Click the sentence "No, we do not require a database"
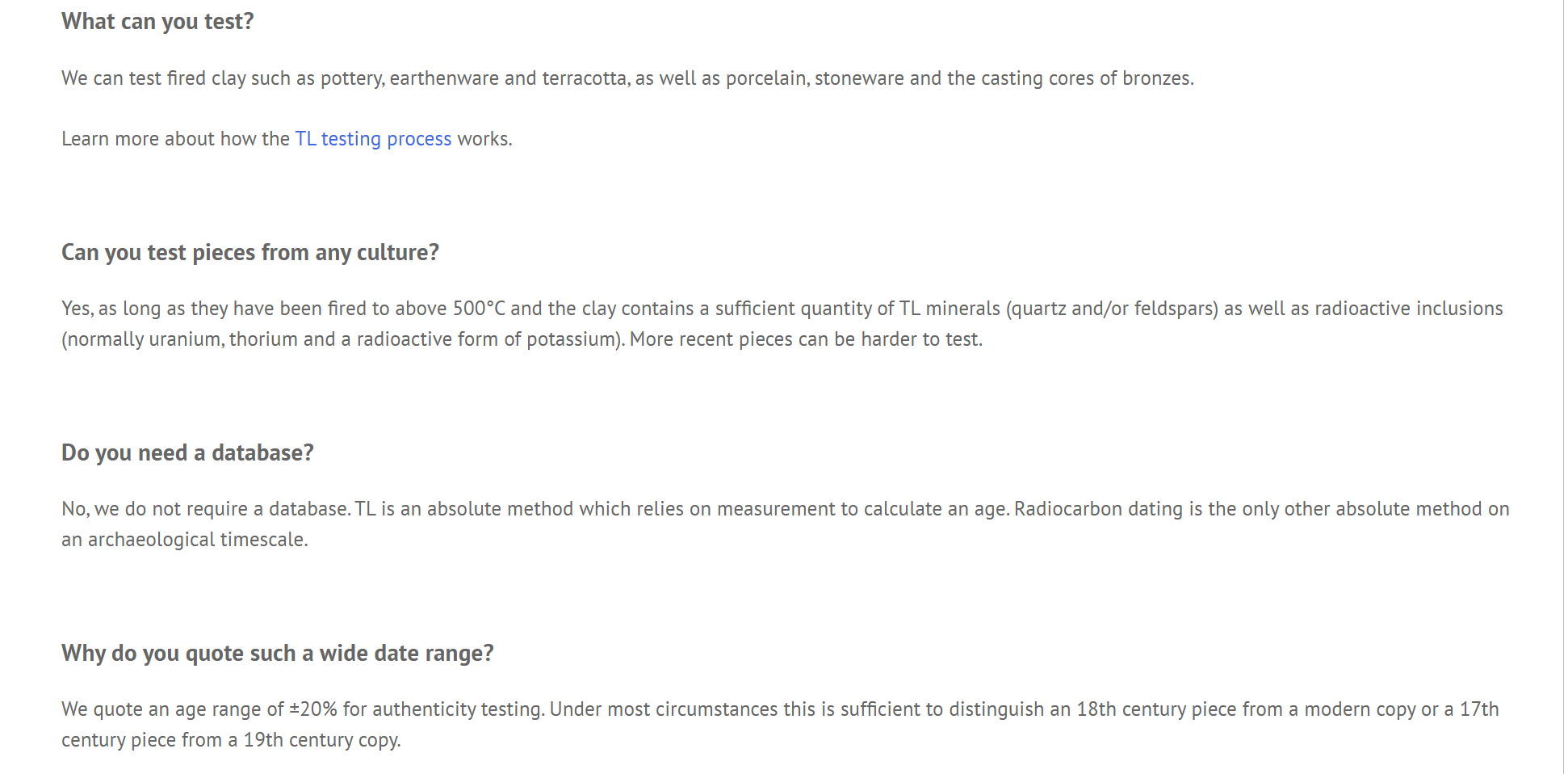 pyautogui.click(x=205, y=509)
